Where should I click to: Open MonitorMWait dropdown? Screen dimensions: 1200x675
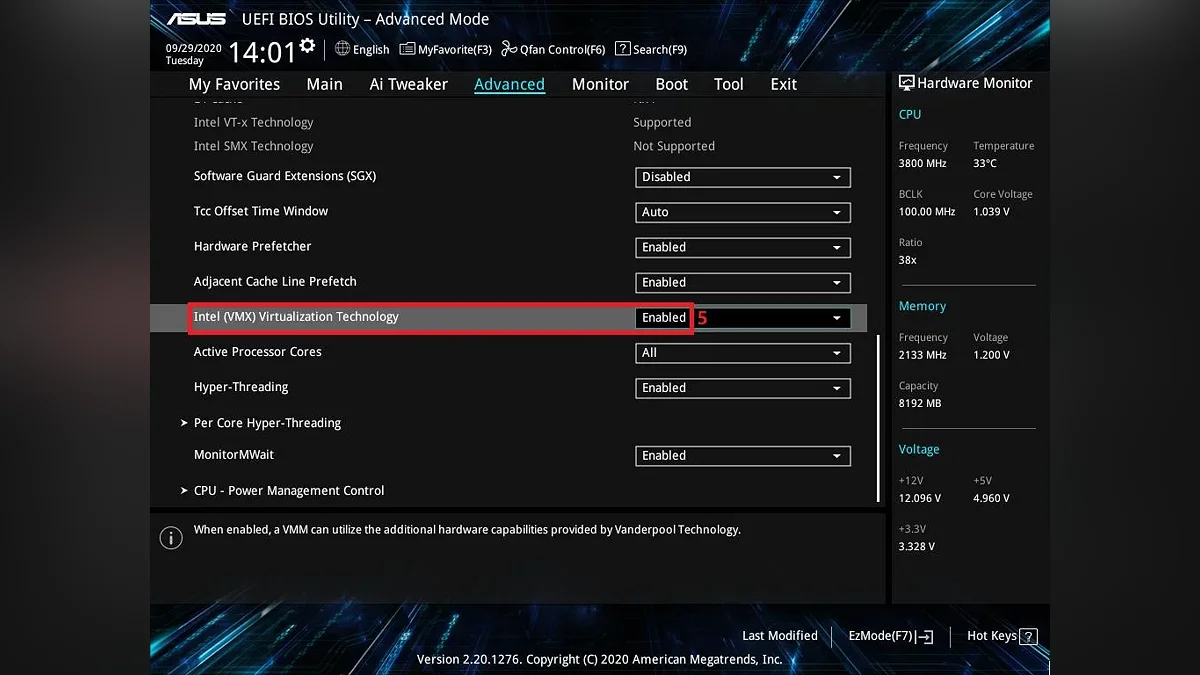(x=743, y=455)
